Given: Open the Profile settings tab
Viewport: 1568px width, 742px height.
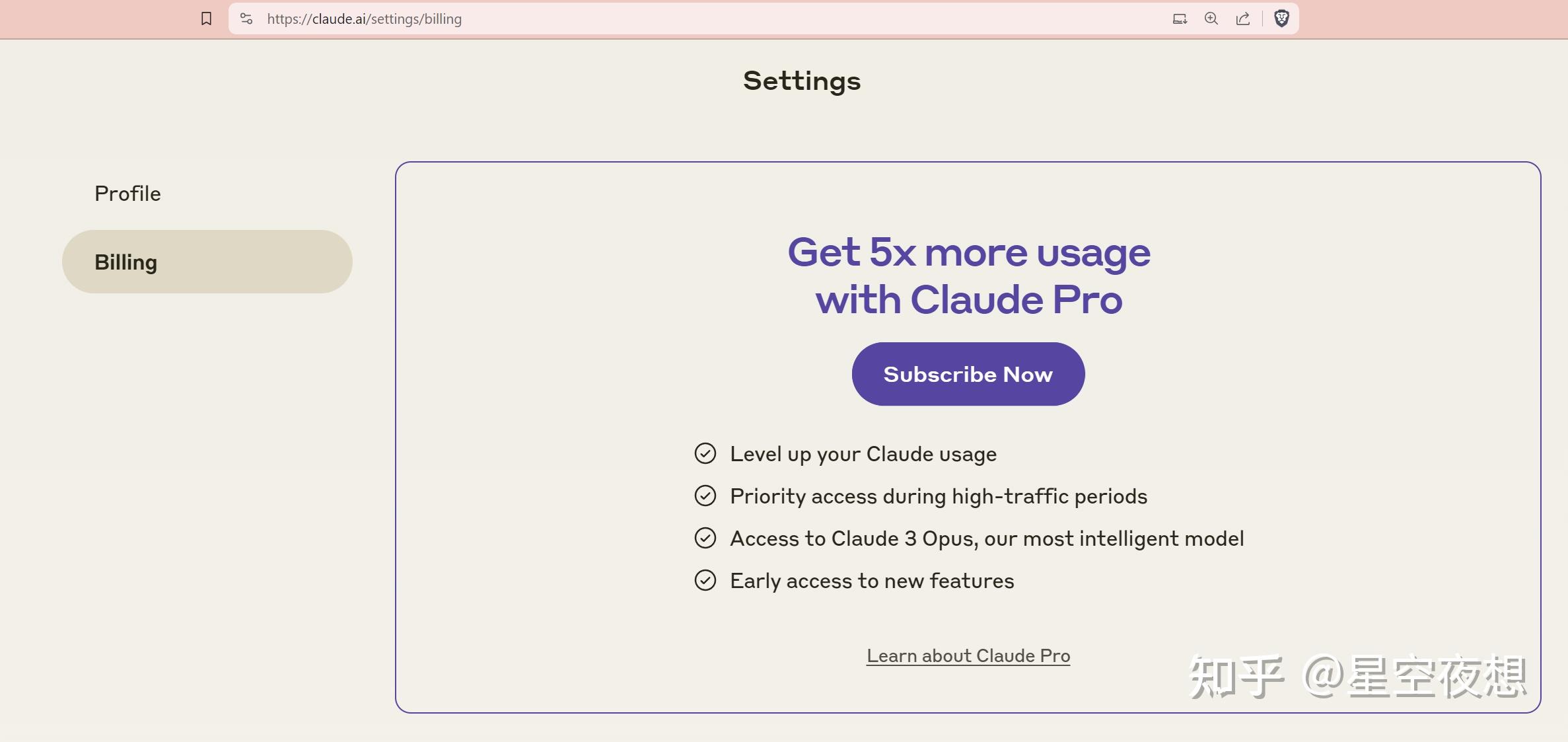Looking at the screenshot, I should (x=127, y=194).
